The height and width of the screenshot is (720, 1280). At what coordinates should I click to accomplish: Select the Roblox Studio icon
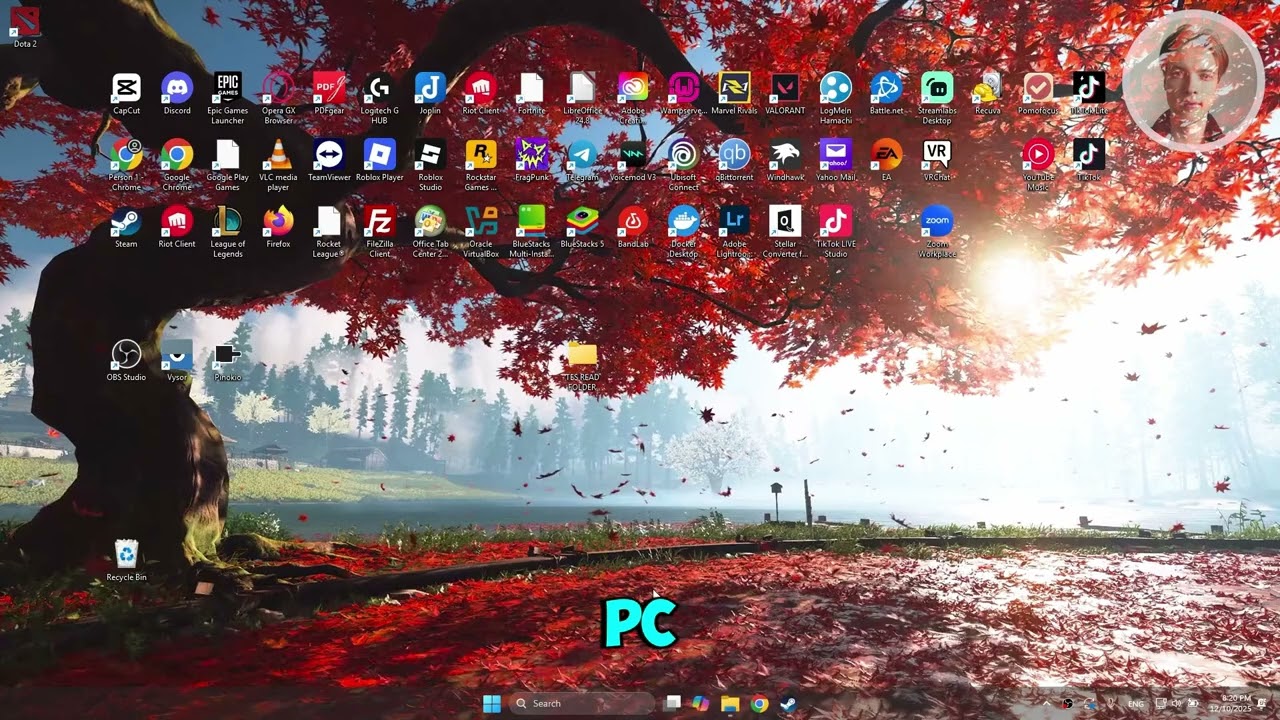(430, 164)
